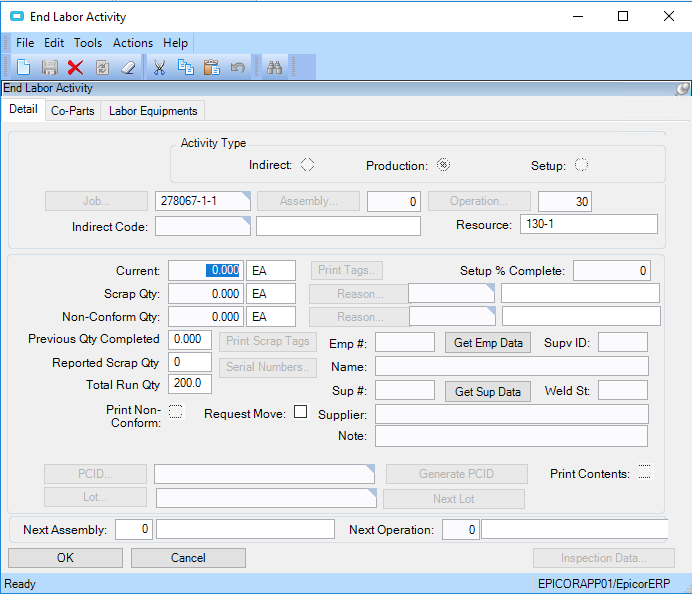Click the Operation... lookup button
Image resolution: width=692 pixels, height=594 pixels.
pos(479,201)
